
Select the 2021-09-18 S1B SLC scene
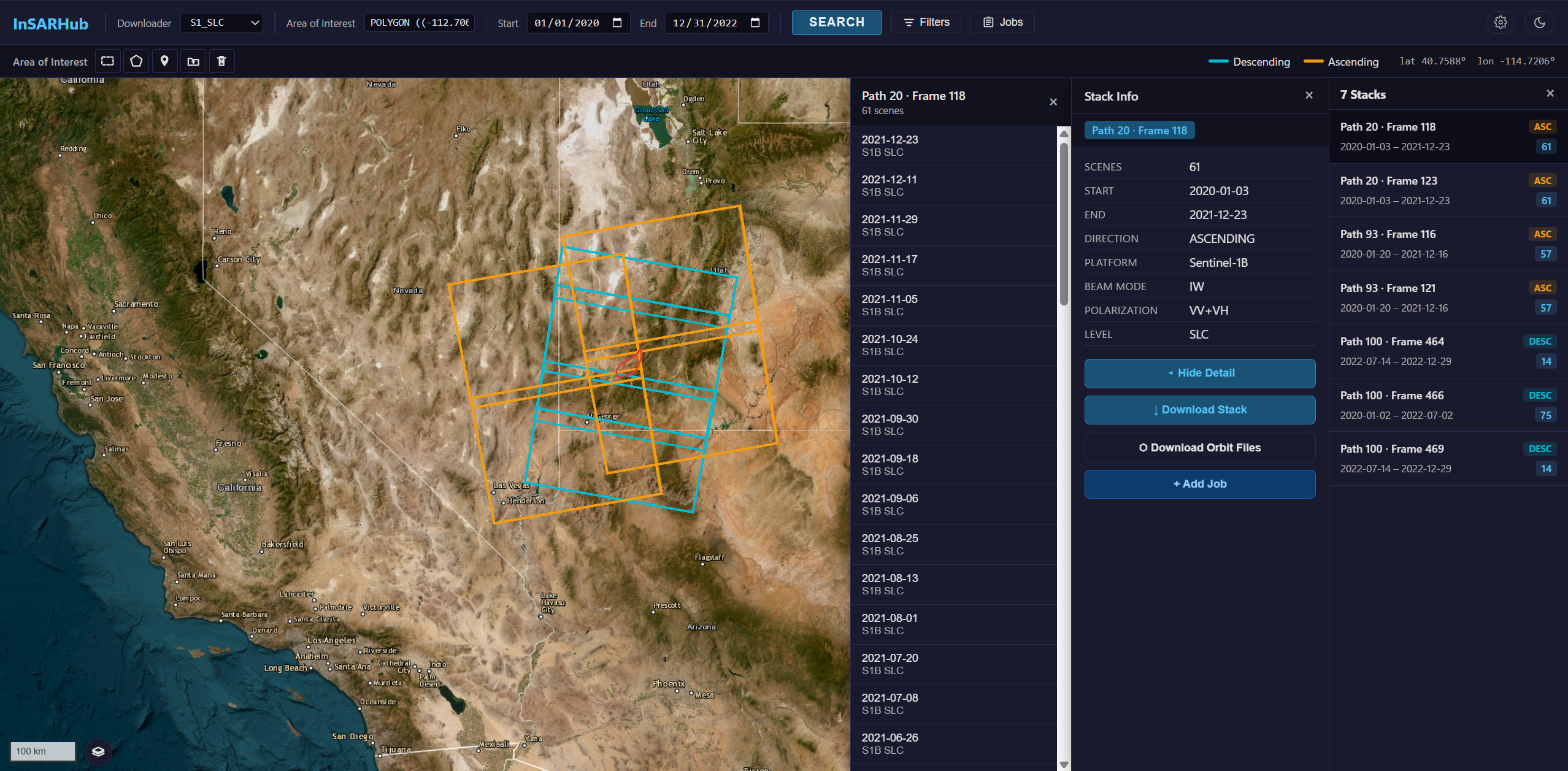coord(953,465)
